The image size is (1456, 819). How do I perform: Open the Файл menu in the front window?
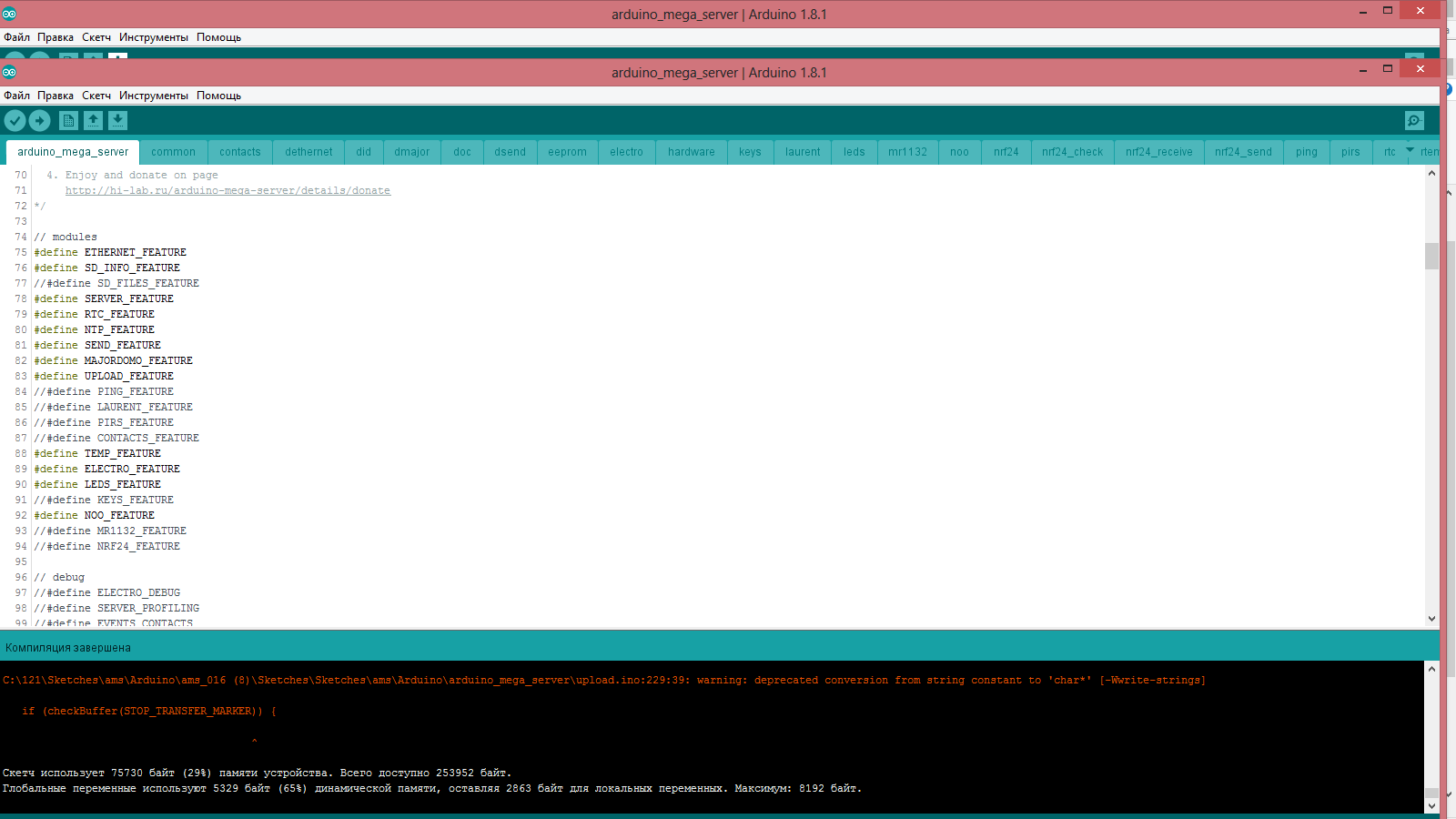coord(16,96)
